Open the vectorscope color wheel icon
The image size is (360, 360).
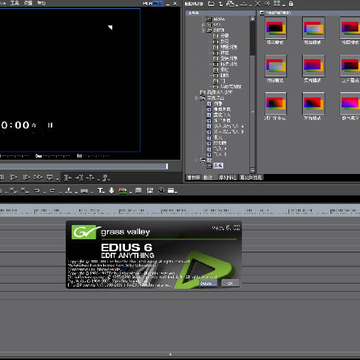(x=162, y=191)
